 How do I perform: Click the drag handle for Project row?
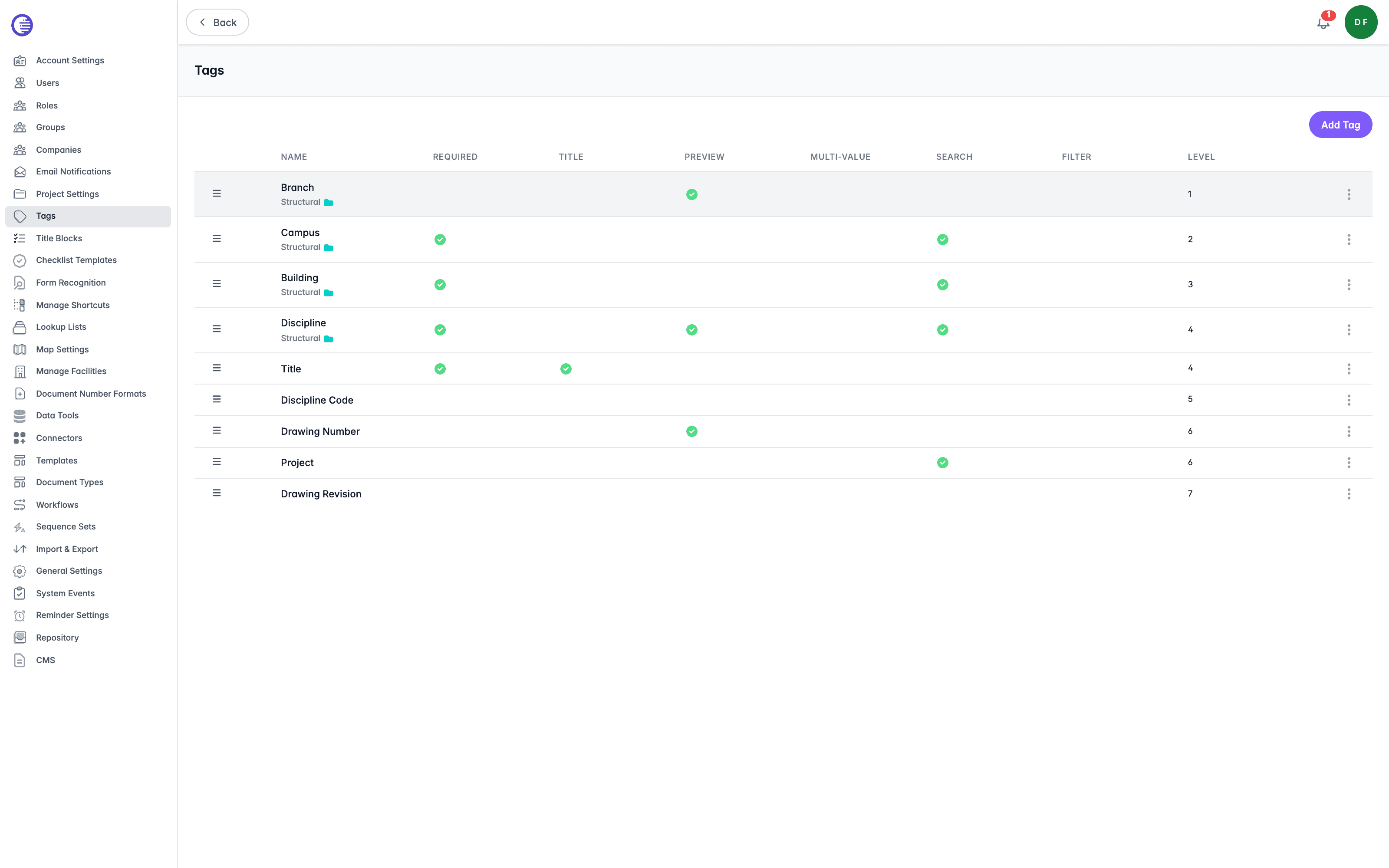point(217,461)
